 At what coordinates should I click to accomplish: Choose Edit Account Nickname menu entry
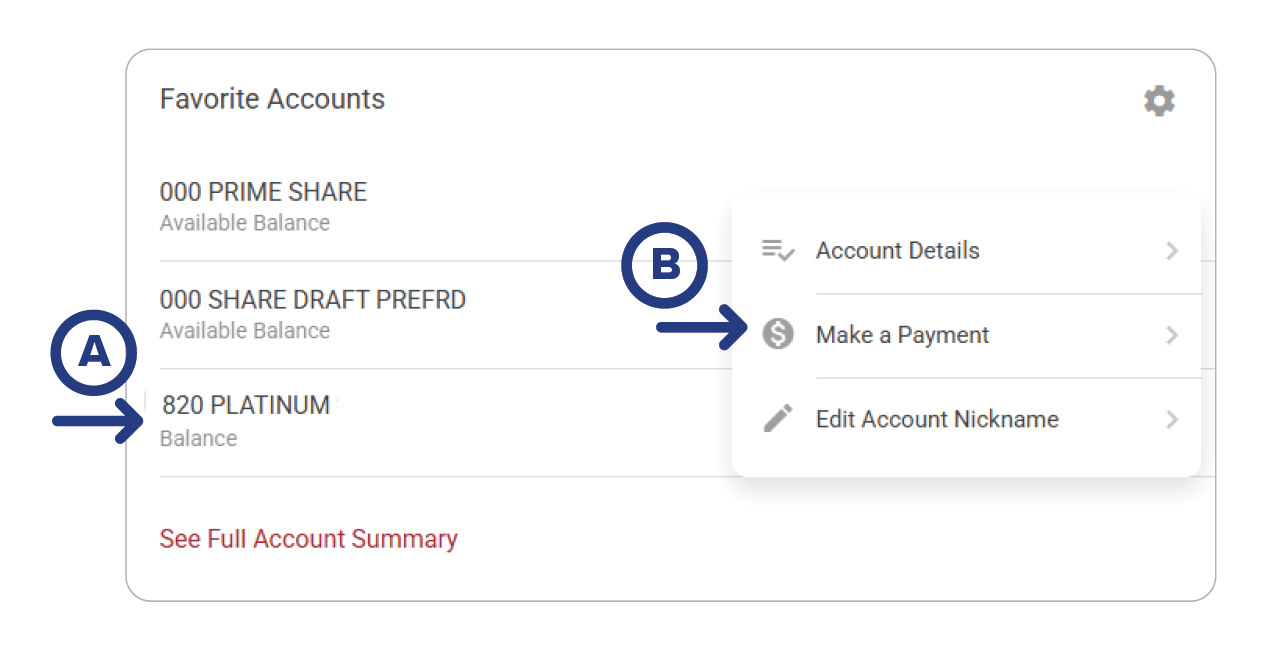(x=937, y=419)
